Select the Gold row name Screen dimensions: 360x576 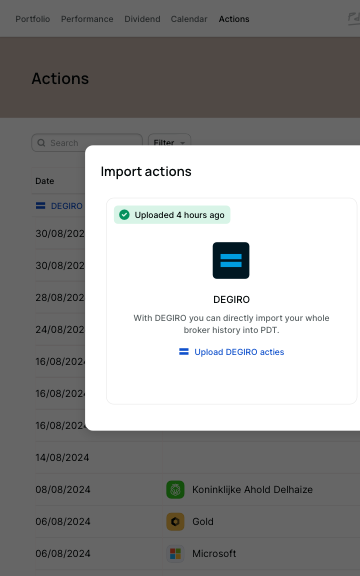[203, 522]
